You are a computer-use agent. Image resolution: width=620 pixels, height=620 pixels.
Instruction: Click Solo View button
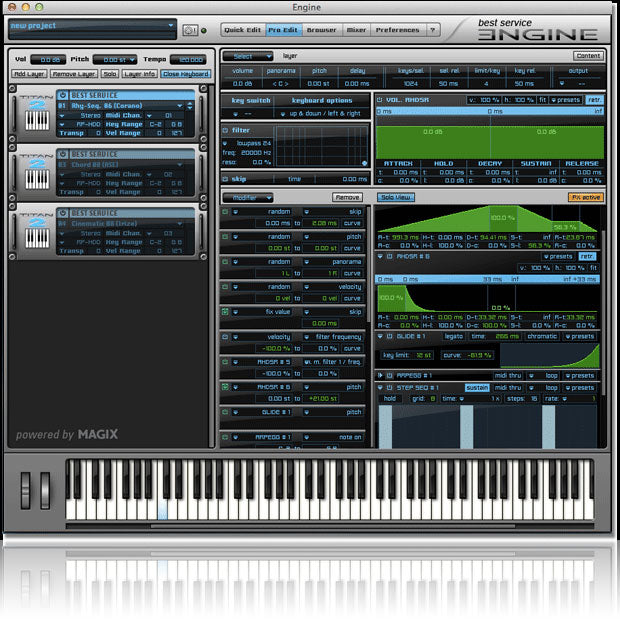click(396, 197)
